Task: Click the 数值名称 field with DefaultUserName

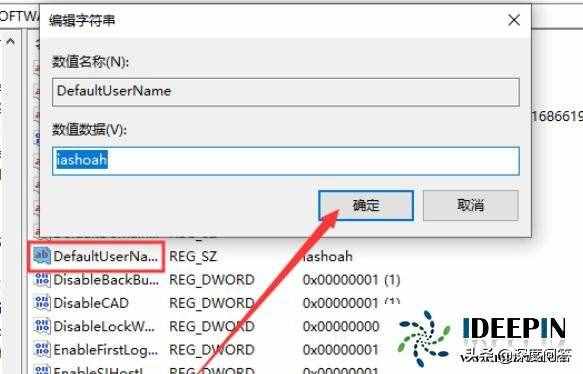Action: [x=286, y=92]
